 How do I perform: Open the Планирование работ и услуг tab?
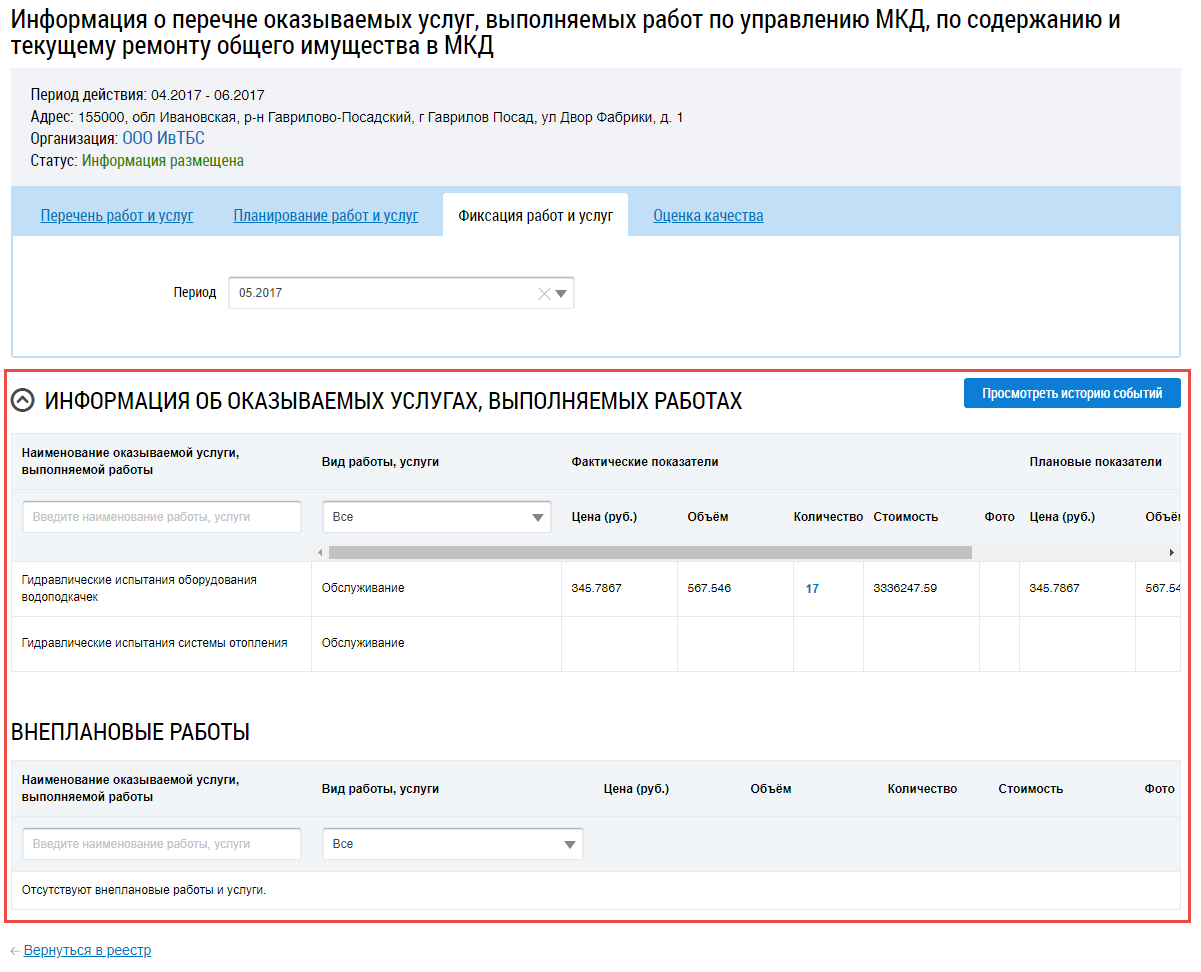pos(326,215)
